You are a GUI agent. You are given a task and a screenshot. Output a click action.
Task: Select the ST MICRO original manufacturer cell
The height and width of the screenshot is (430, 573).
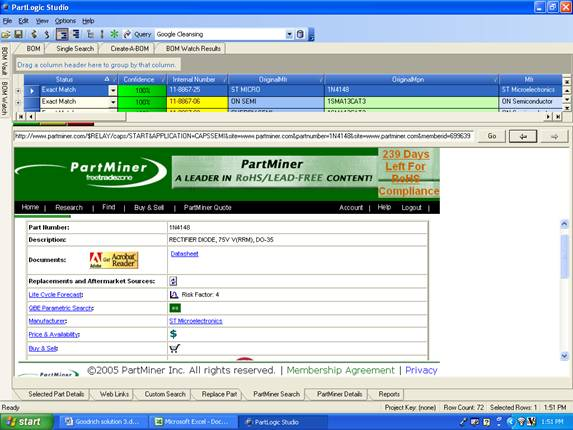click(276, 90)
